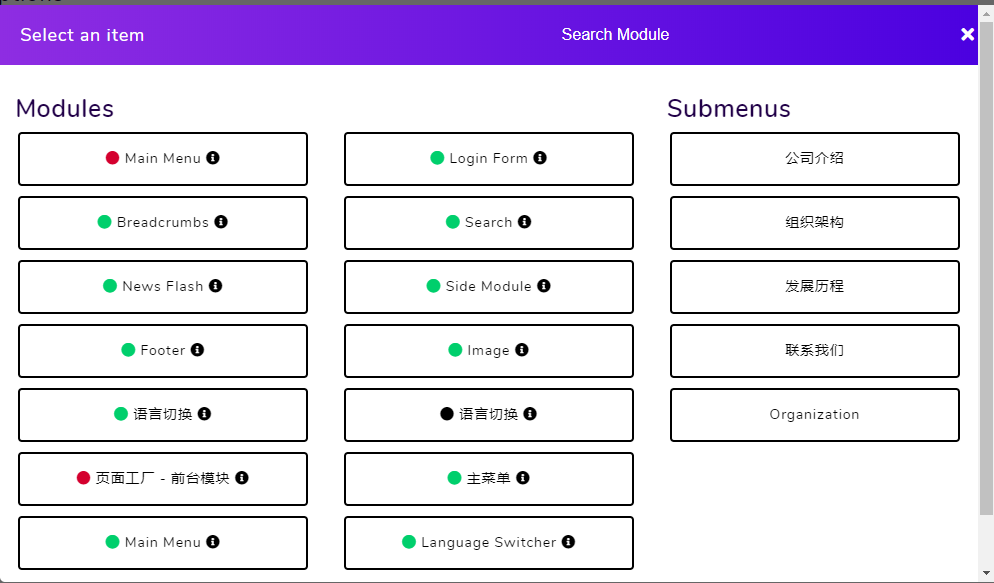Click the Footer module info icon
The image size is (994, 583).
(x=198, y=350)
